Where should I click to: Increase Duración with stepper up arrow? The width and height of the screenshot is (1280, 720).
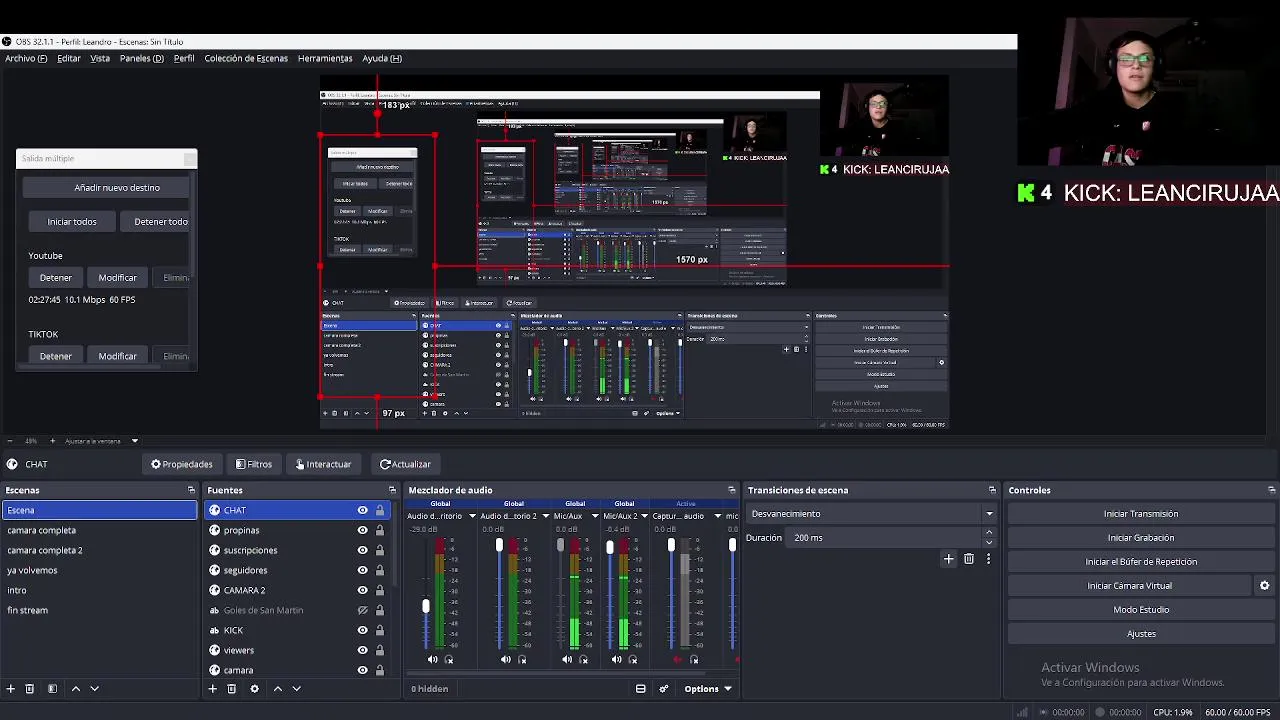989,533
